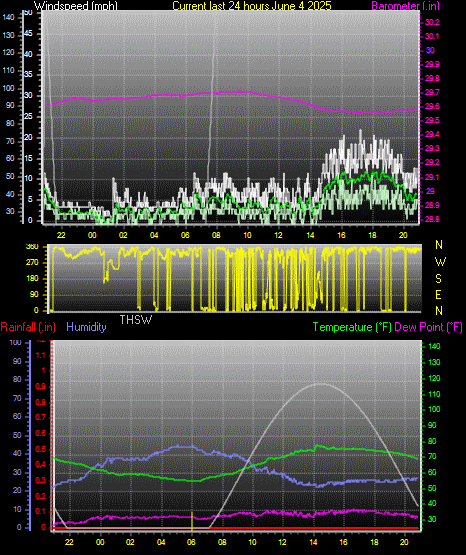Click the Rainfall (.in) legend label

pyautogui.click(x=28, y=327)
